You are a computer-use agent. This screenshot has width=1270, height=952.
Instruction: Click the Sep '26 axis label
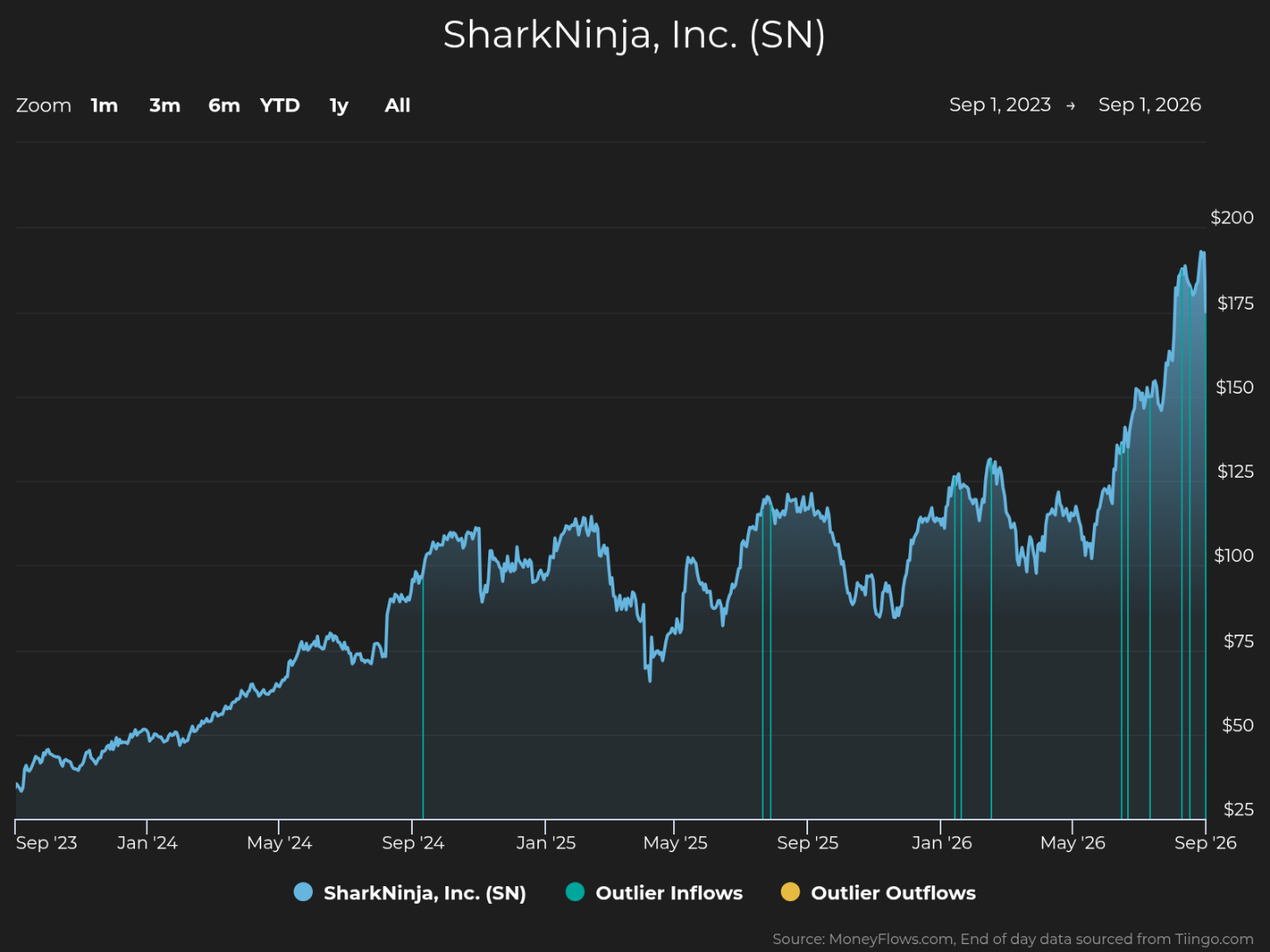coord(1205,842)
